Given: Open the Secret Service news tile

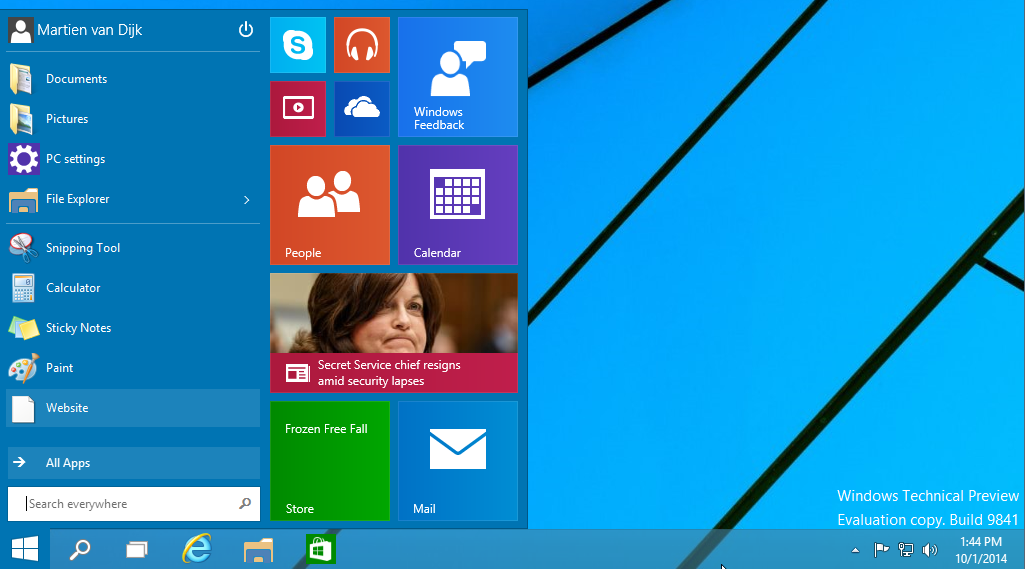Looking at the screenshot, I should click(394, 333).
